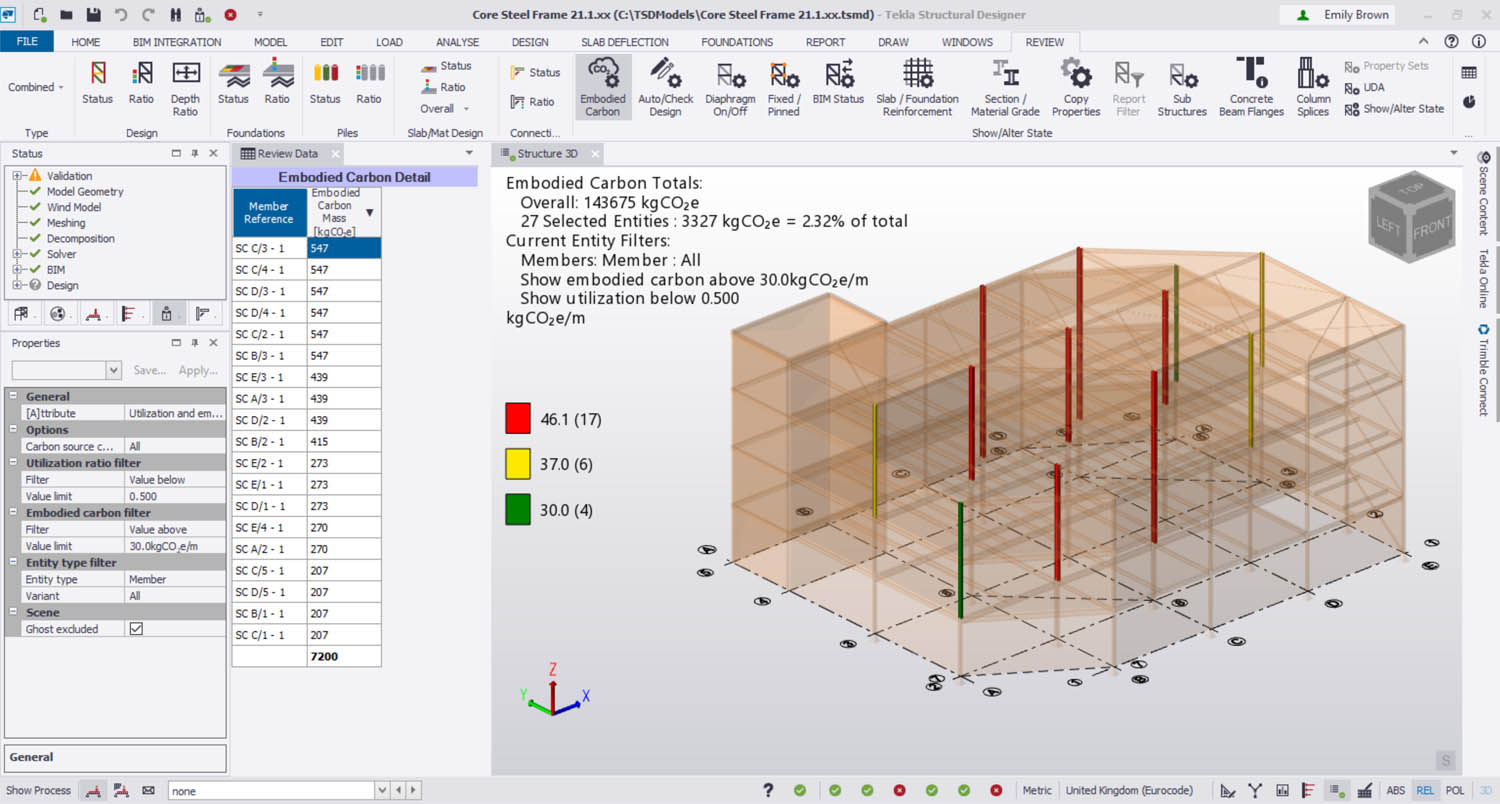Open the 'none' dropdown in status bar
Screen dimensions: 1500x804
point(381,790)
